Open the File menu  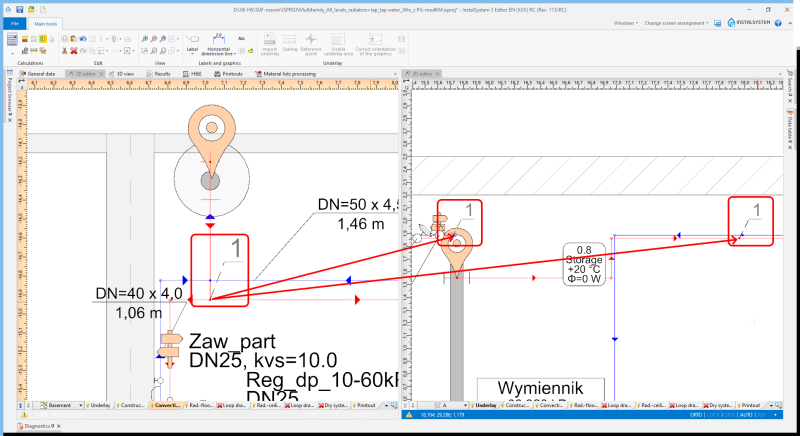pyautogui.click(x=15, y=23)
